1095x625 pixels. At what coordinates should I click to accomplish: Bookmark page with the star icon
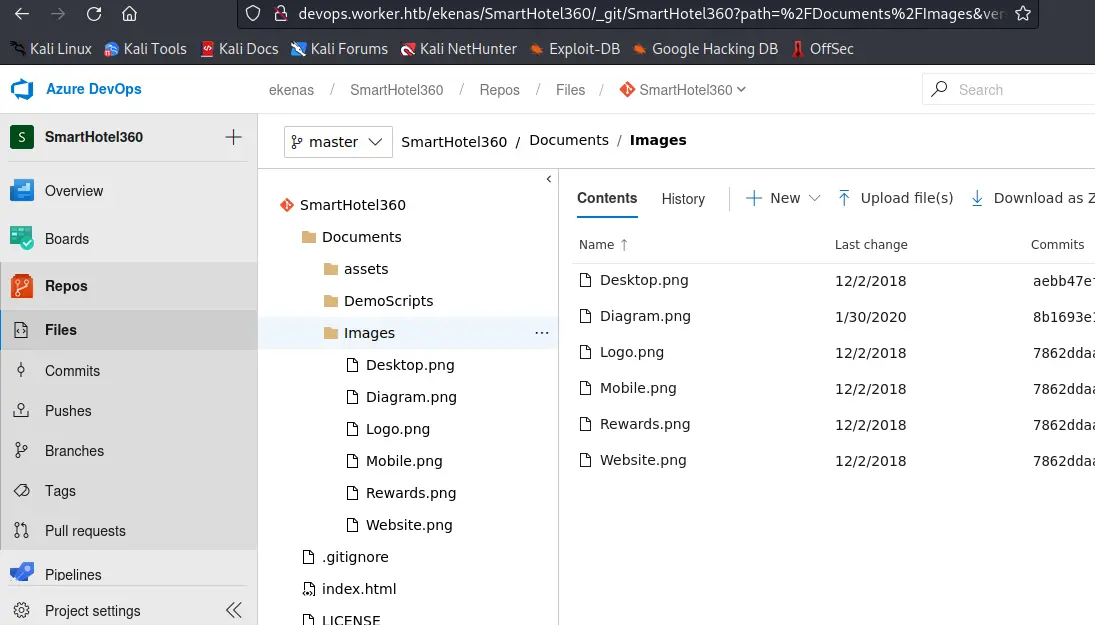(1022, 14)
